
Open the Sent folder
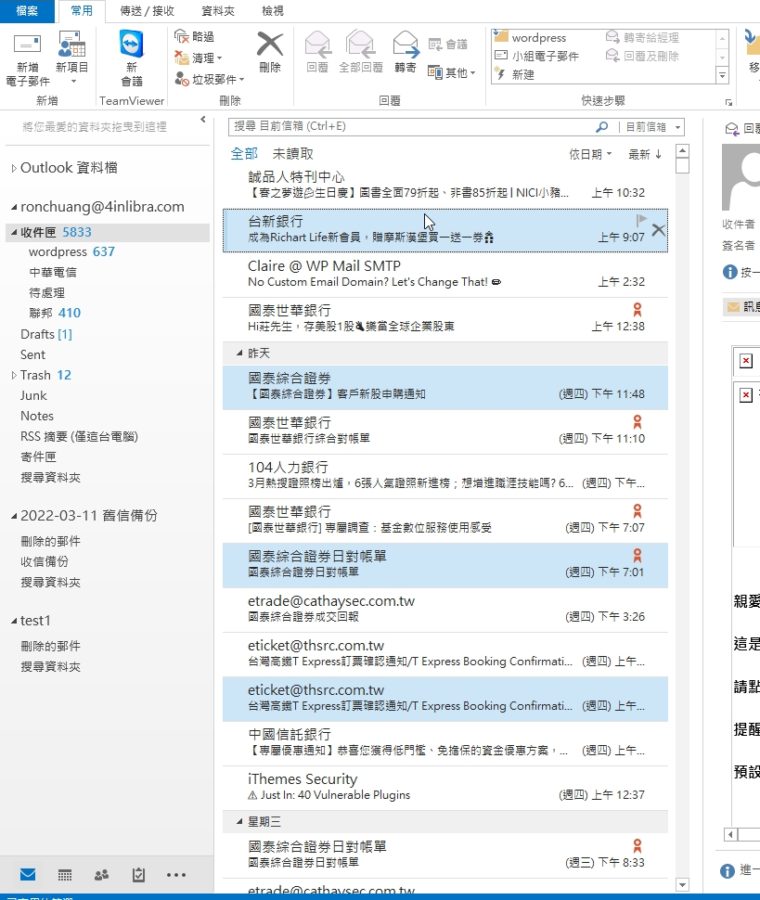(x=33, y=355)
